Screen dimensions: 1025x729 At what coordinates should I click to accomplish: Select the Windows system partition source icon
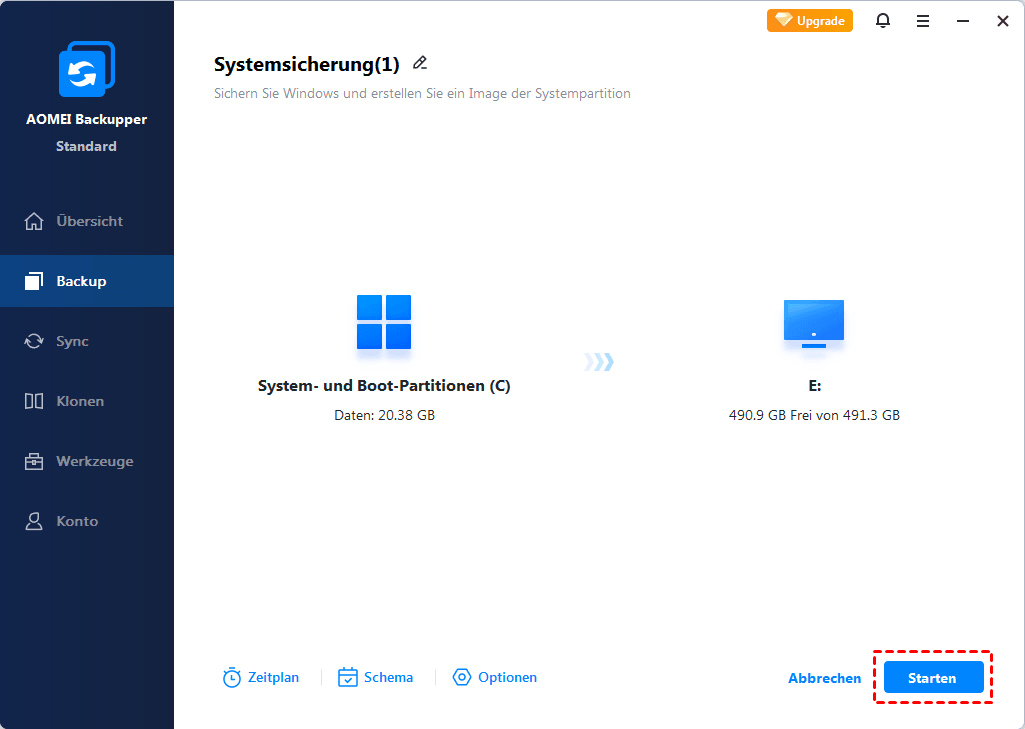384,322
